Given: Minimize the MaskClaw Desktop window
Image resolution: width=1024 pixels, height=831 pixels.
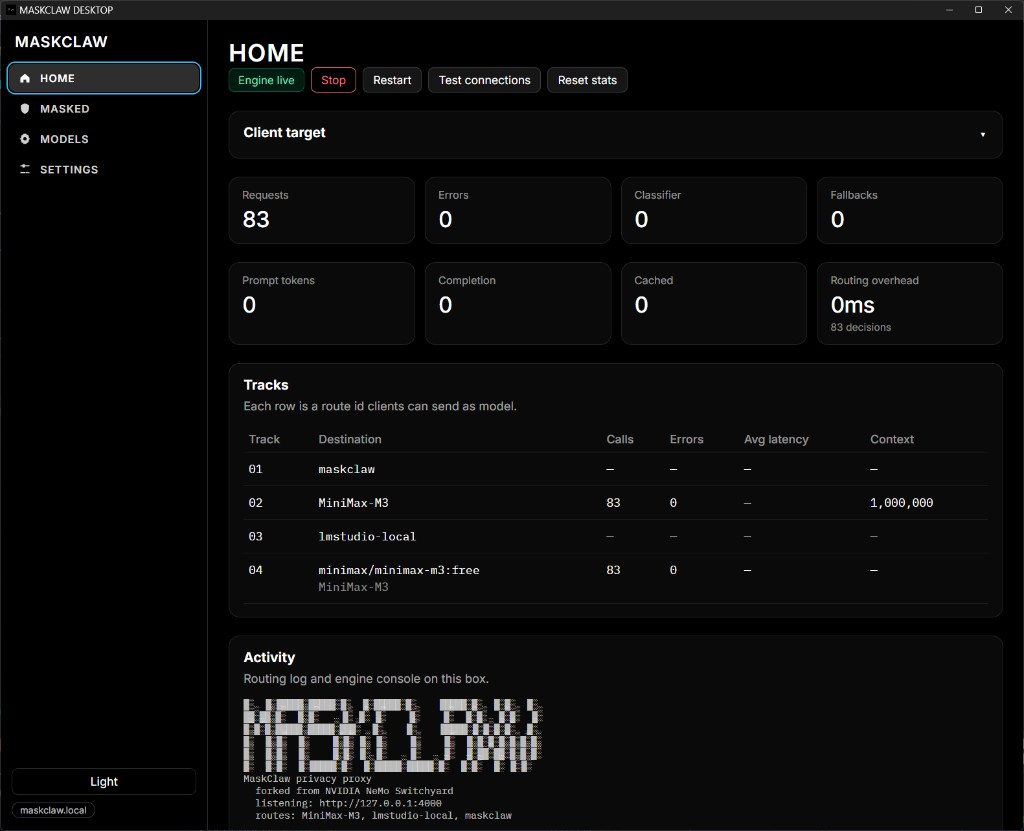Looking at the screenshot, I should (x=949, y=10).
